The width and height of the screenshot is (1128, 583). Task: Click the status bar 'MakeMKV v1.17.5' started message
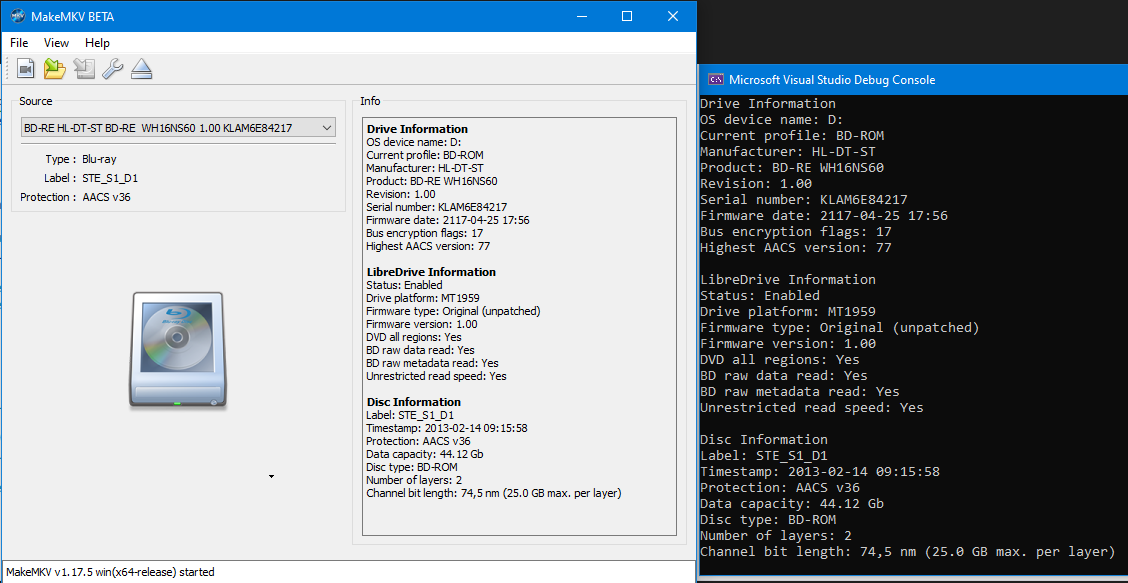110,572
